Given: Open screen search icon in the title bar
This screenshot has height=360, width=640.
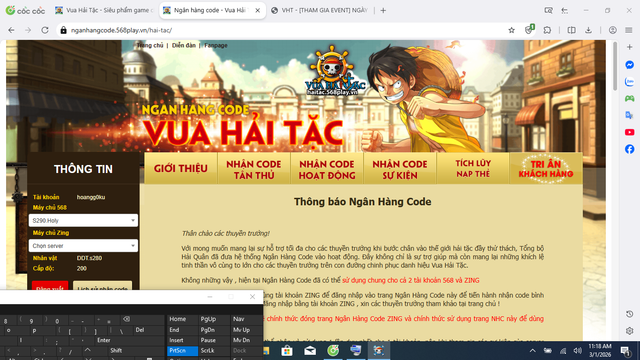Looking at the screenshot, I should click(x=548, y=11).
